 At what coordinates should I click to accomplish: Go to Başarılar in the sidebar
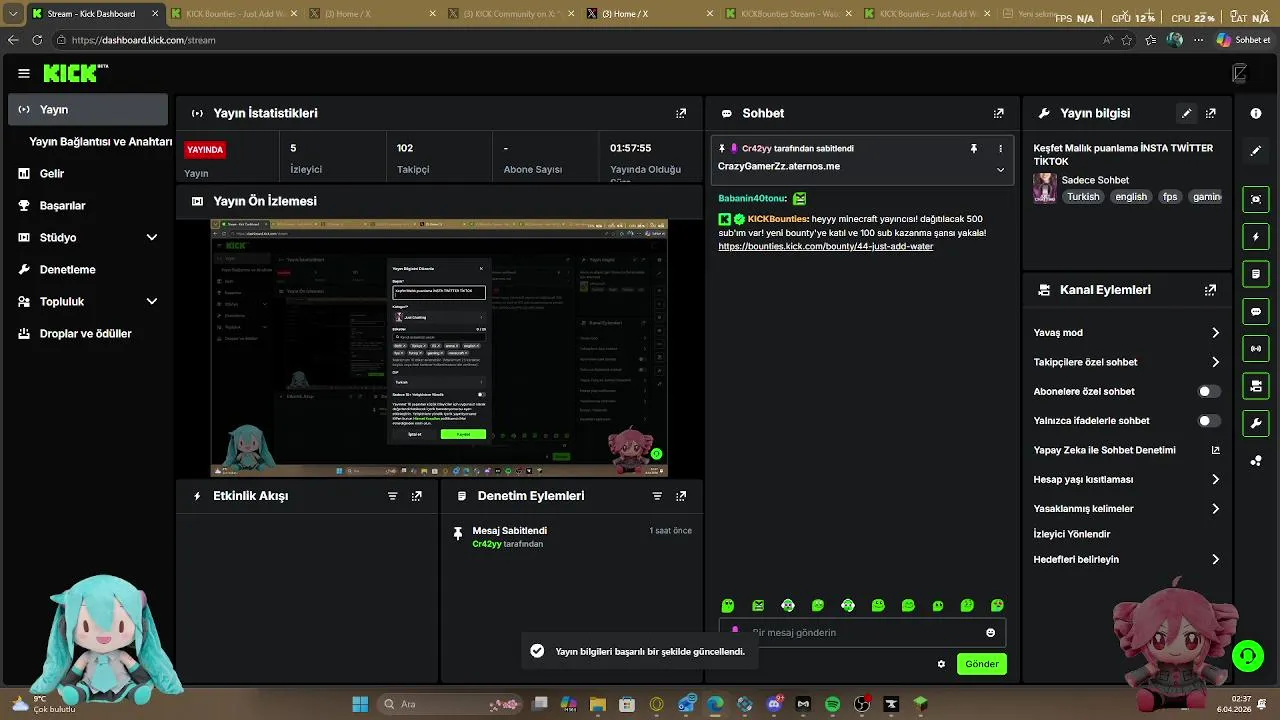coord(88,206)
